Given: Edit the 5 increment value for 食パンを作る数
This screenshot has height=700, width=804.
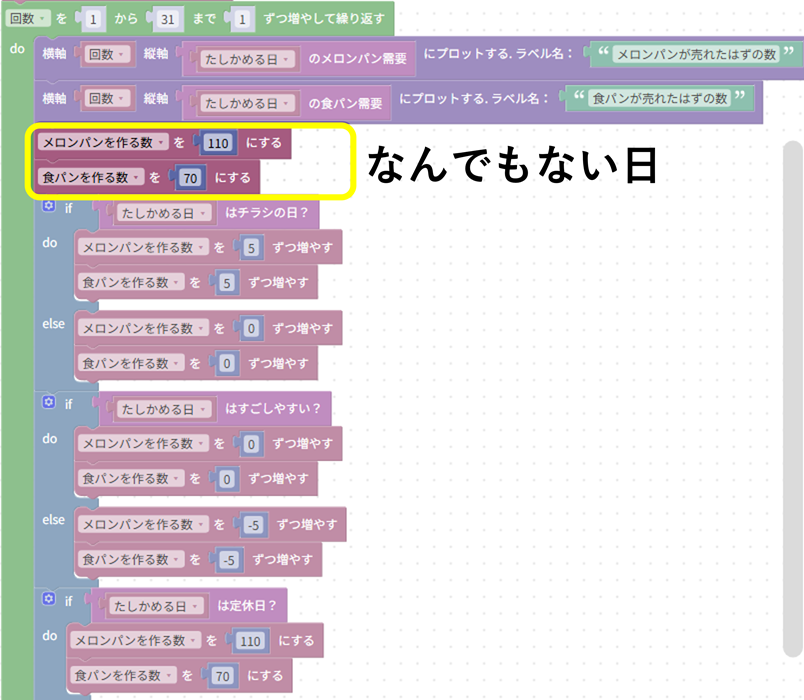Looking at the screenshot, I should tap(227, 283).
